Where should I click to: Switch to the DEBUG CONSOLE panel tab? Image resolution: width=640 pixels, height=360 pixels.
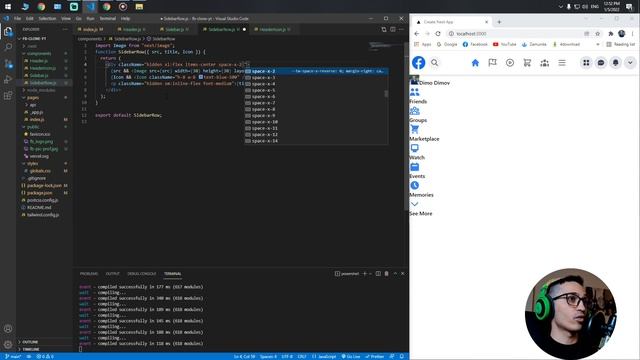142,273
